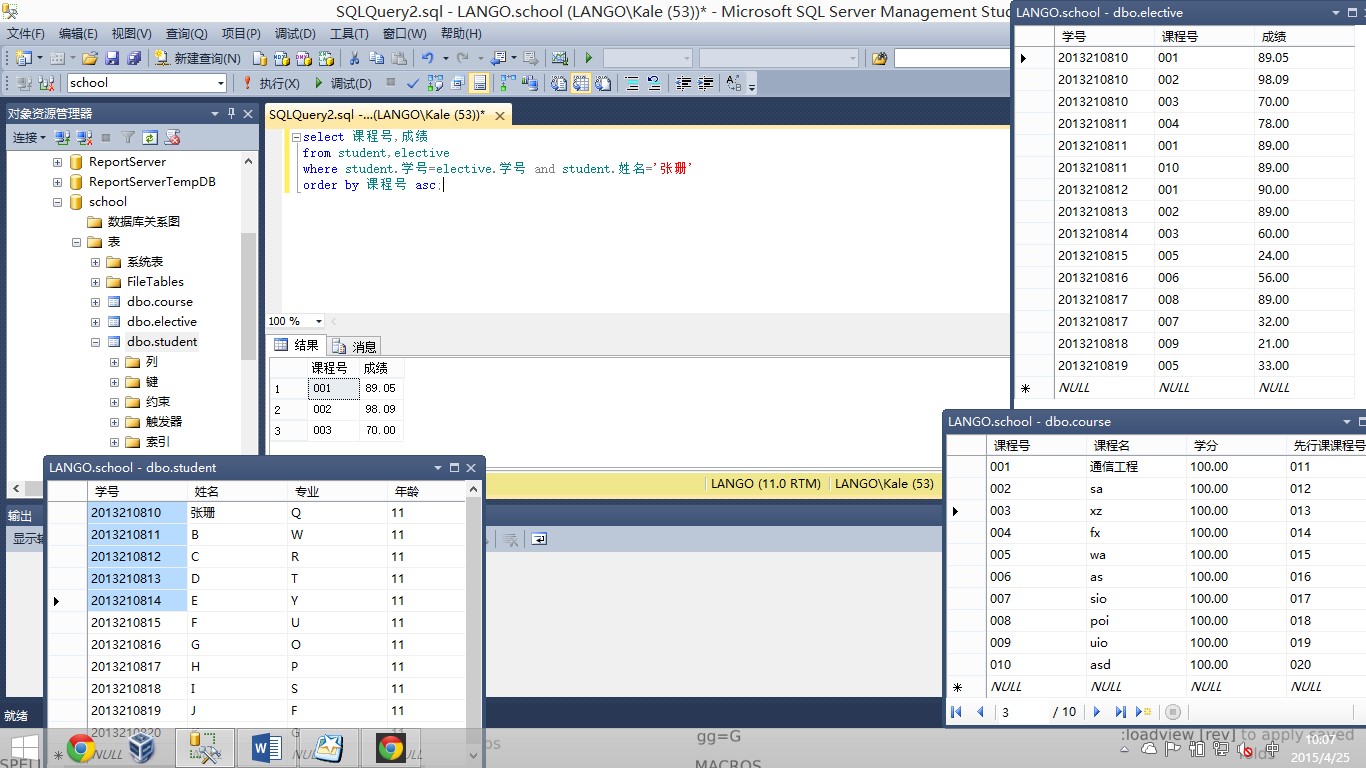Click the Copy icon in the toolbar
The height and width of the screenshot is (768, 1366).
377,58
